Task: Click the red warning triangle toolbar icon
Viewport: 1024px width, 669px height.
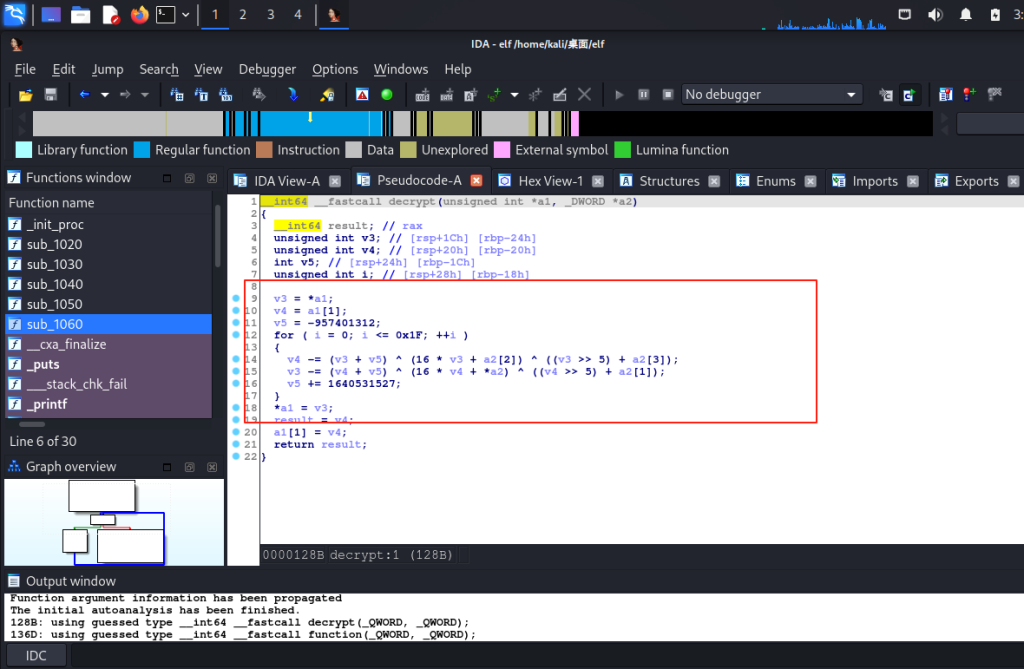Action: 362,95
